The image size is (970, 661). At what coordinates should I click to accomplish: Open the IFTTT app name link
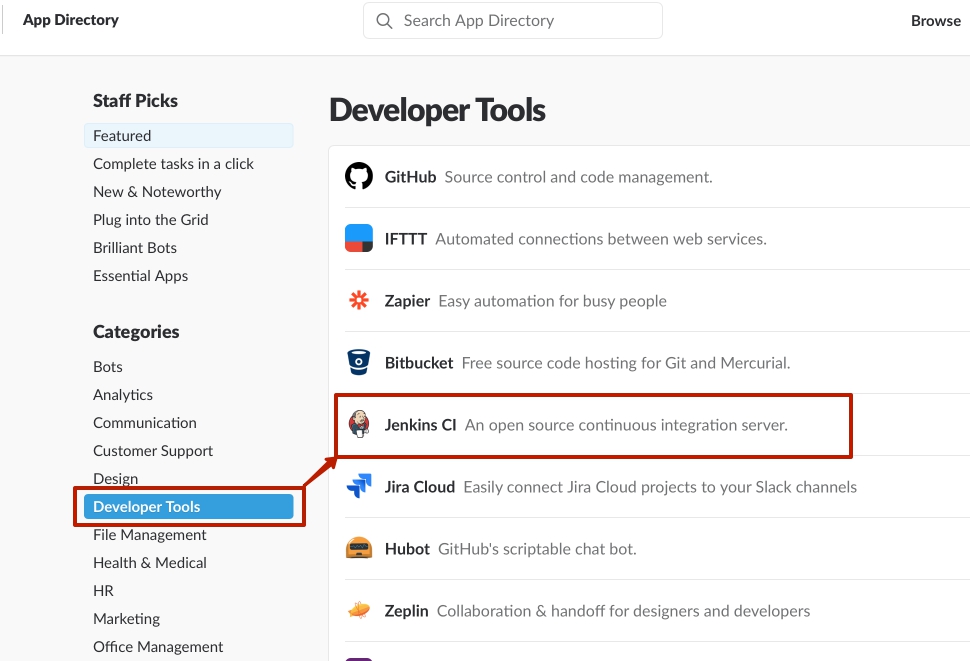406,239
